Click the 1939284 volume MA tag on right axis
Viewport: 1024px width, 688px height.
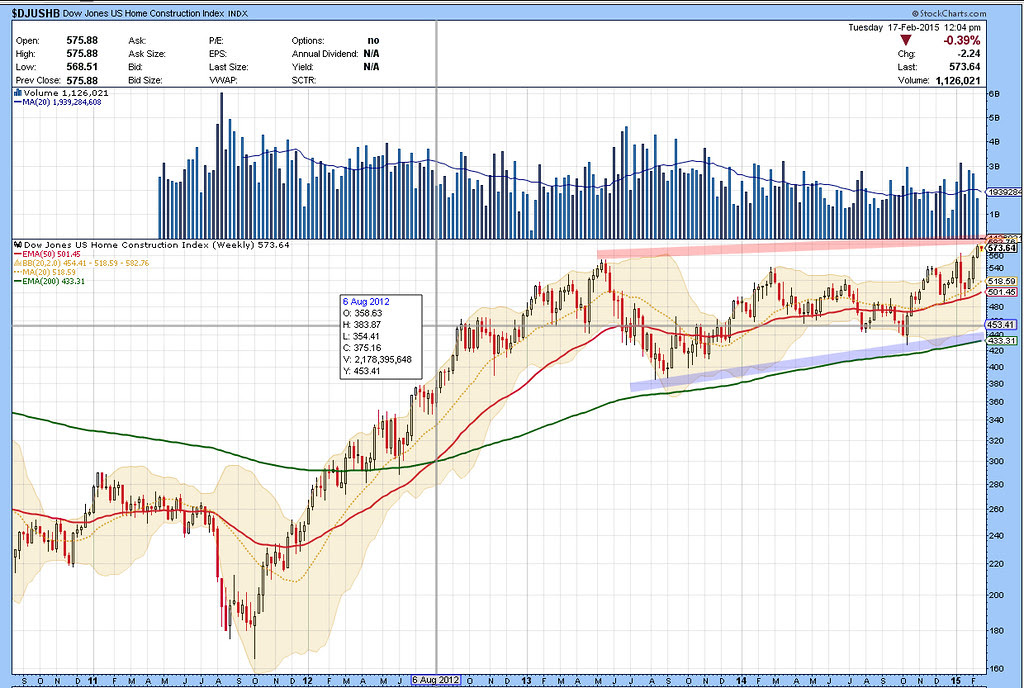click(1004, 193)
